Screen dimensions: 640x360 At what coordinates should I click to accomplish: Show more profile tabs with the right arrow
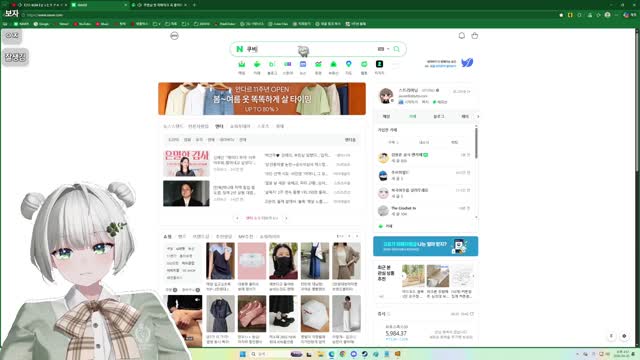[478, 116]
